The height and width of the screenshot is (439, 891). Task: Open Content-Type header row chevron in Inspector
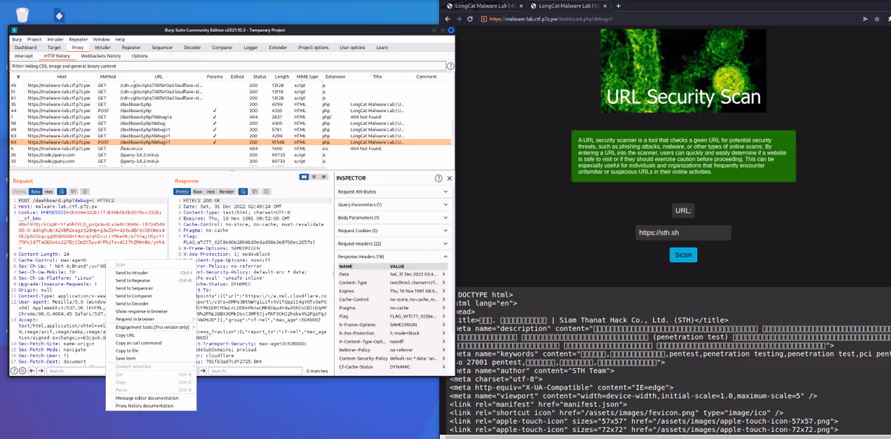[x=444, y=282]
